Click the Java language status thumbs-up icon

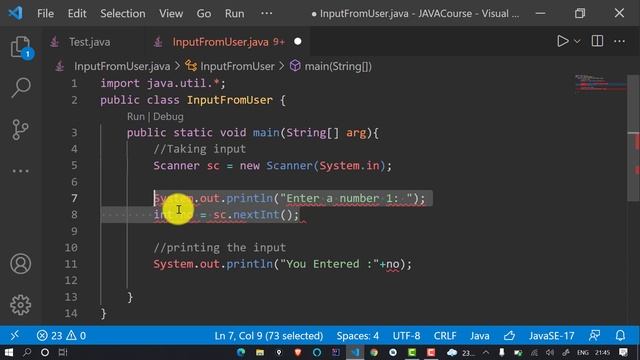(x=509, y=336)
